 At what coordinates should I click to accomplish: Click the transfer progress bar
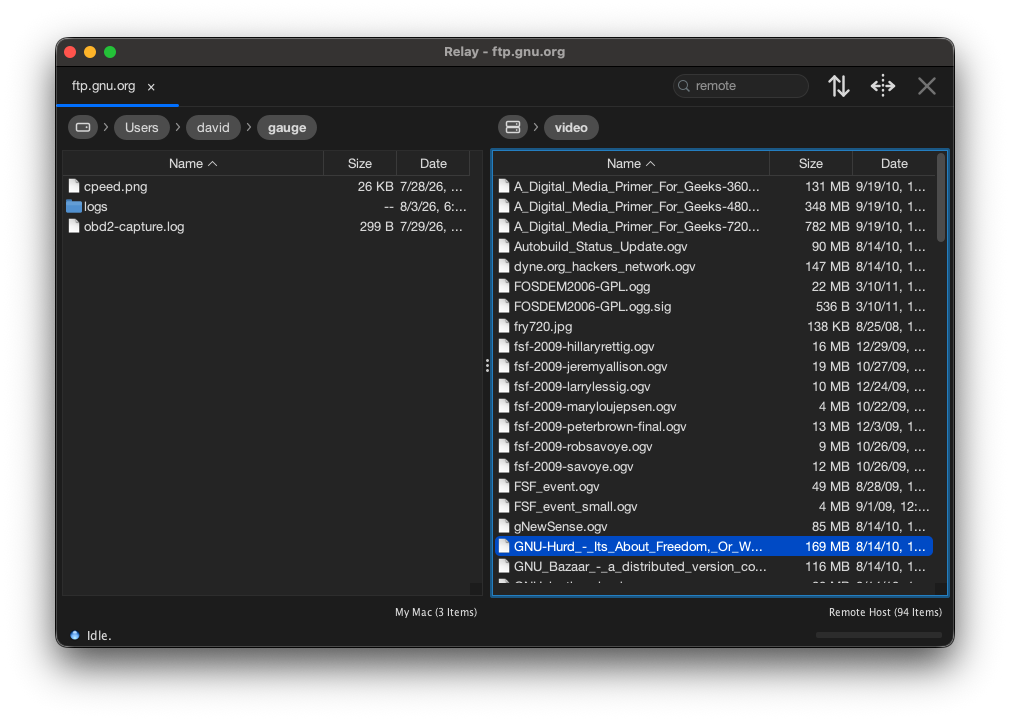(x=879, y=635)
